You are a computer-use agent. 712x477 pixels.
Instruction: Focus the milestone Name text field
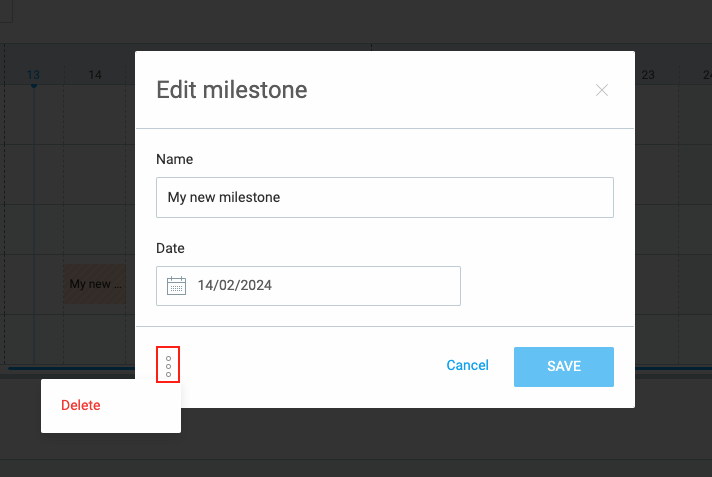pos(385,198)
